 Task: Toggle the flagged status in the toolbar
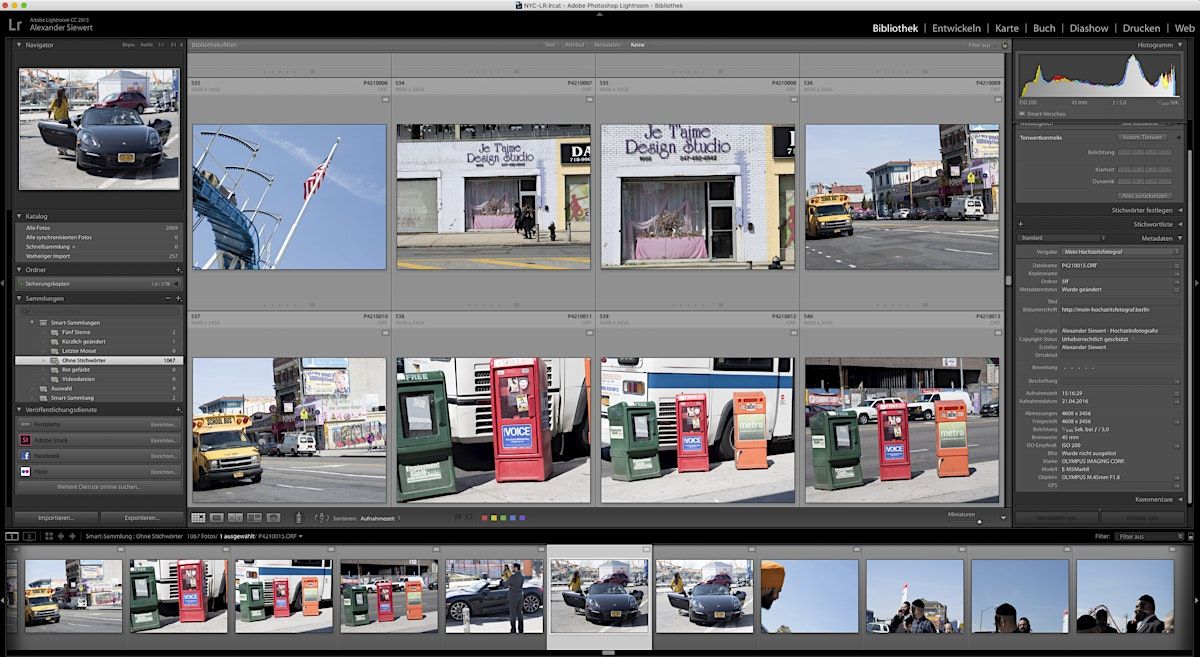click(x=457, y=518)
